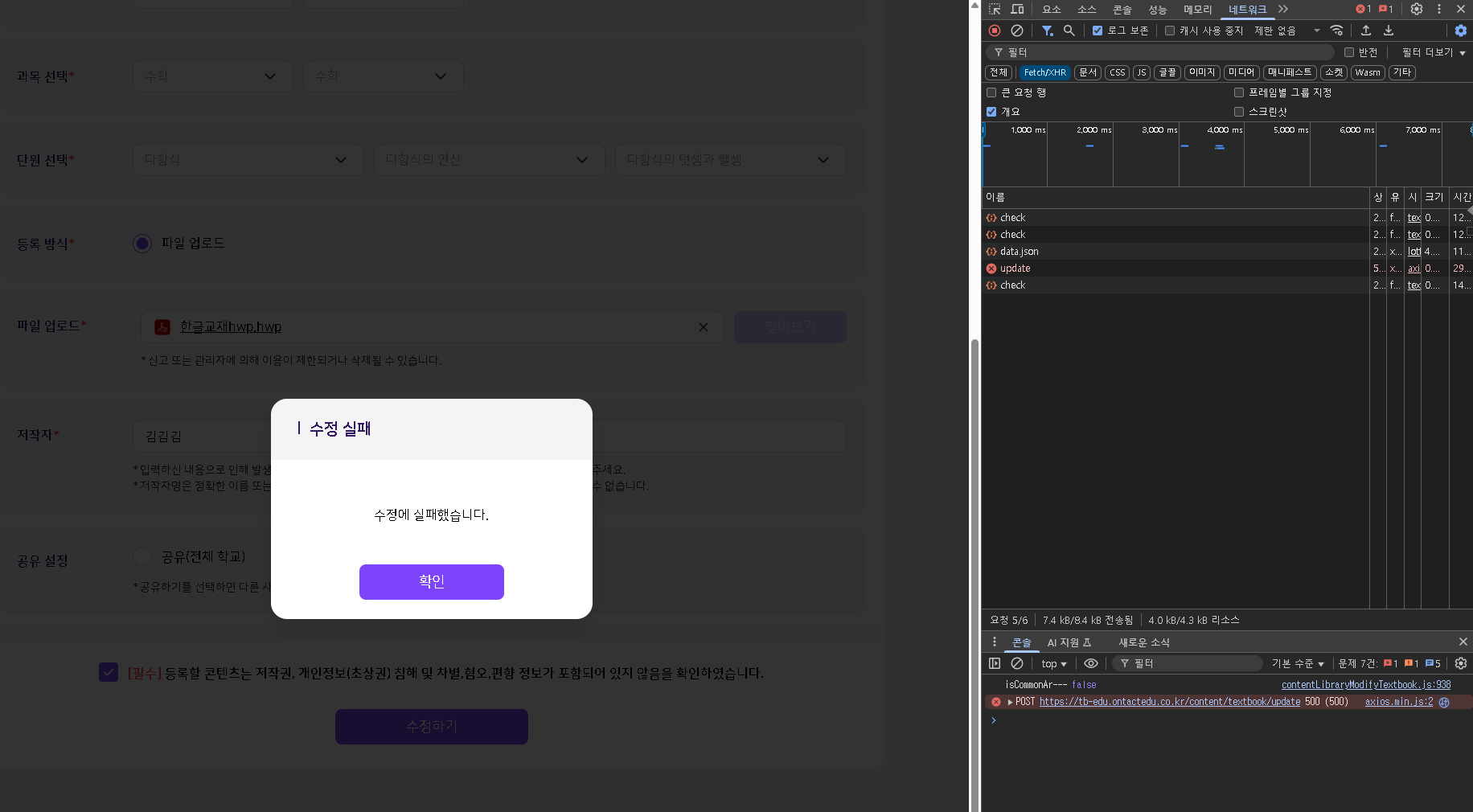Toggle the device toolbar icon
1473x812 pixels.
pyautogui.click(x=1017, y=10)
